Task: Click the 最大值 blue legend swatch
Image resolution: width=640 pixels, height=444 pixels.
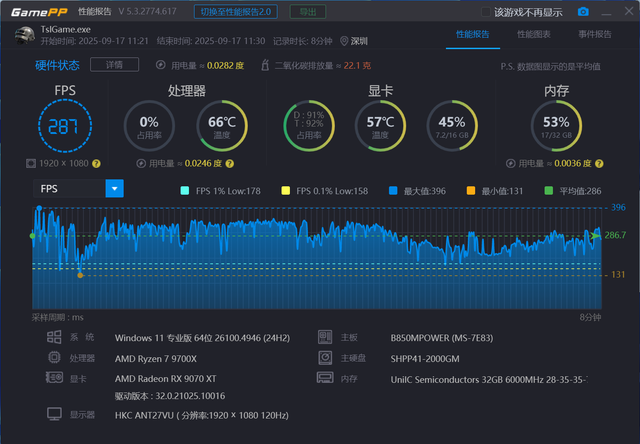Action: point(393,191)
